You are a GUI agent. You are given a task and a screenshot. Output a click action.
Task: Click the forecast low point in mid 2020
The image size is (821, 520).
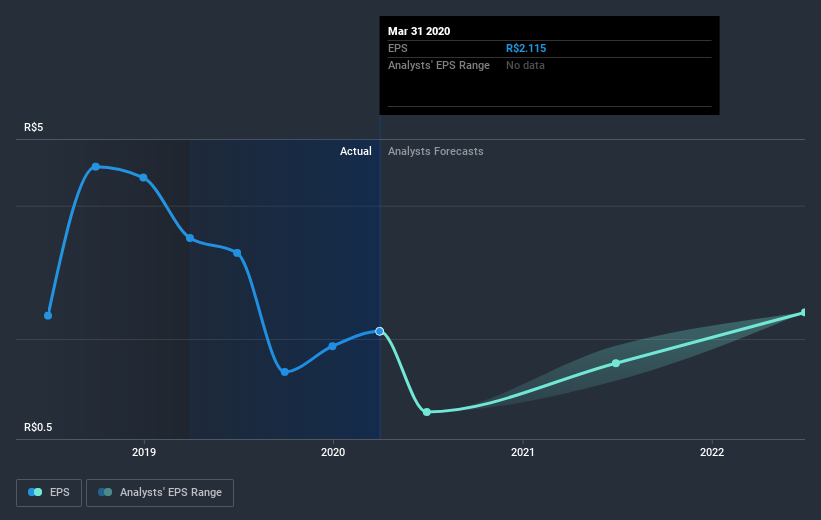click(x=427, y=412)
